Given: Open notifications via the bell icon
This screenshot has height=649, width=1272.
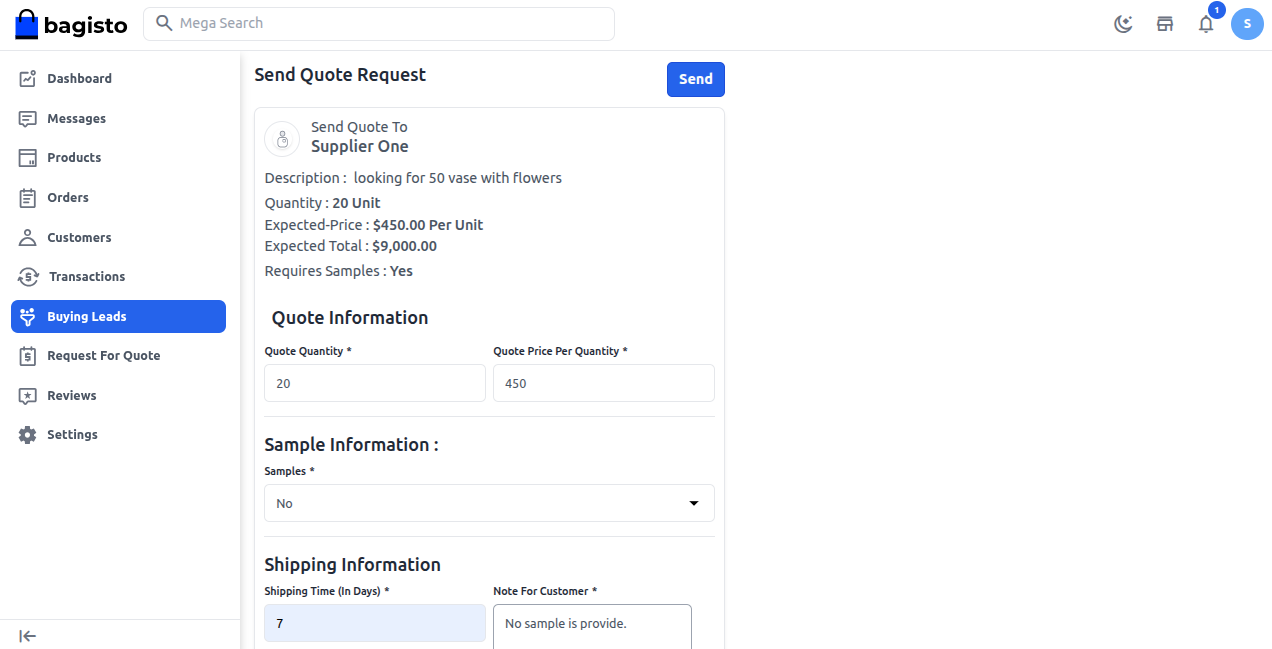Looking at the screenshot, I should 1206,24.
